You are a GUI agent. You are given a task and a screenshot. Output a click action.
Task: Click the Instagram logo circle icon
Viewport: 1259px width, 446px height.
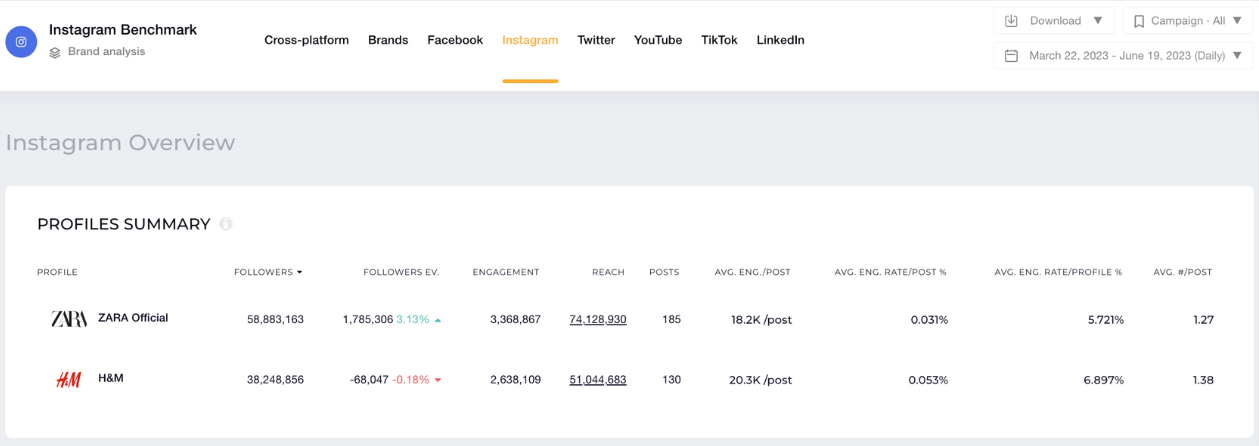click(21, 42)
